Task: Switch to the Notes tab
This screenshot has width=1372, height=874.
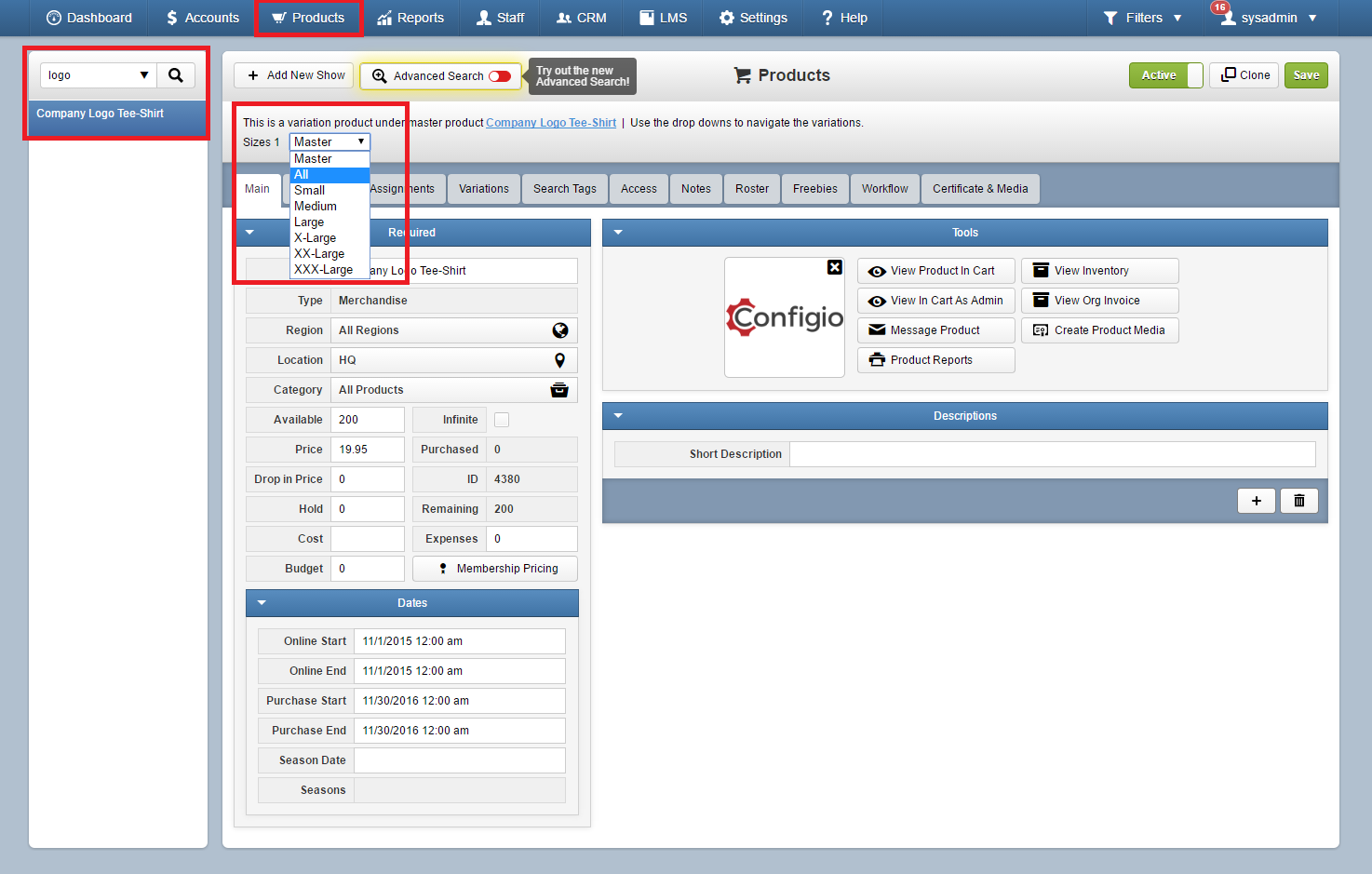Action: (696, 189)
